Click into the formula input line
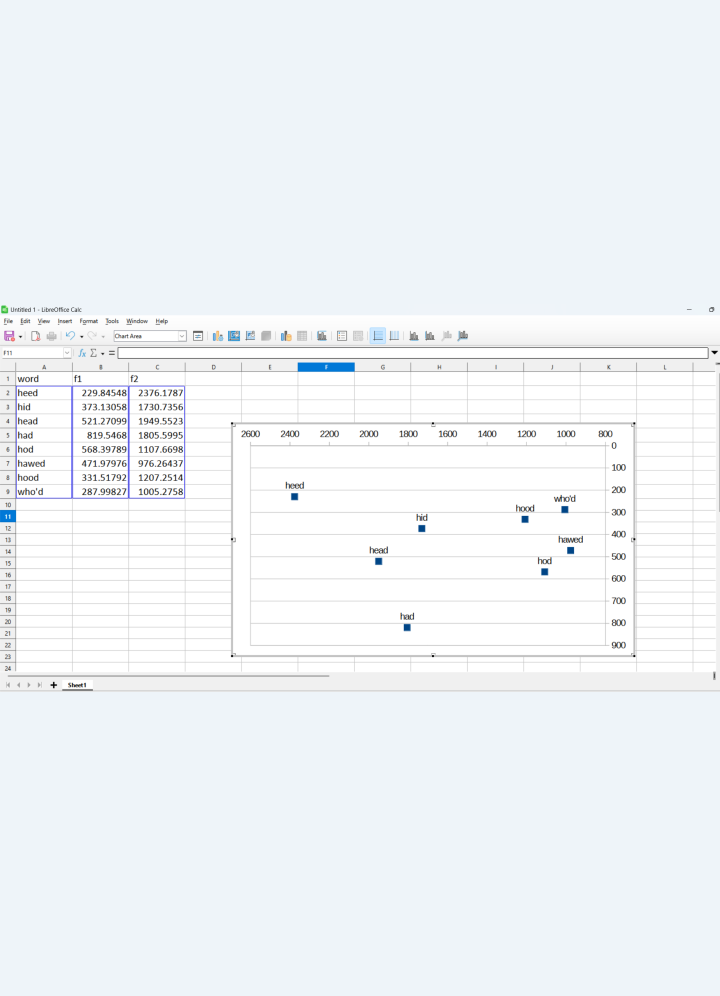 tap(412, 353)
